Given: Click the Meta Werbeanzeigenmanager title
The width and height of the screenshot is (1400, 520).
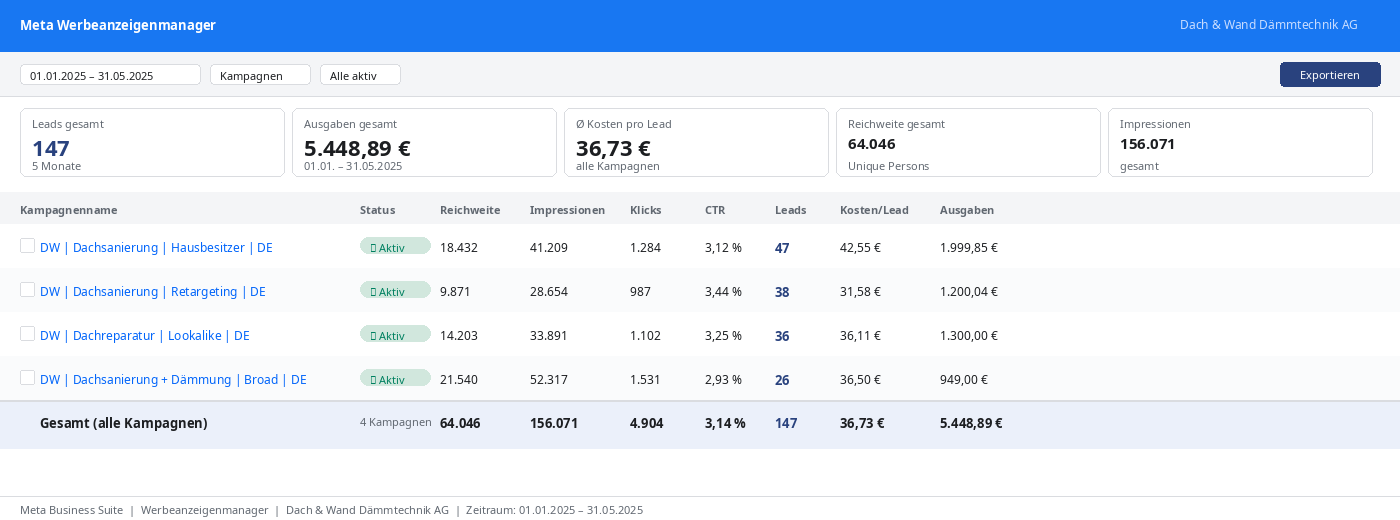Looking at the screenshot, I should click(118, 25).
